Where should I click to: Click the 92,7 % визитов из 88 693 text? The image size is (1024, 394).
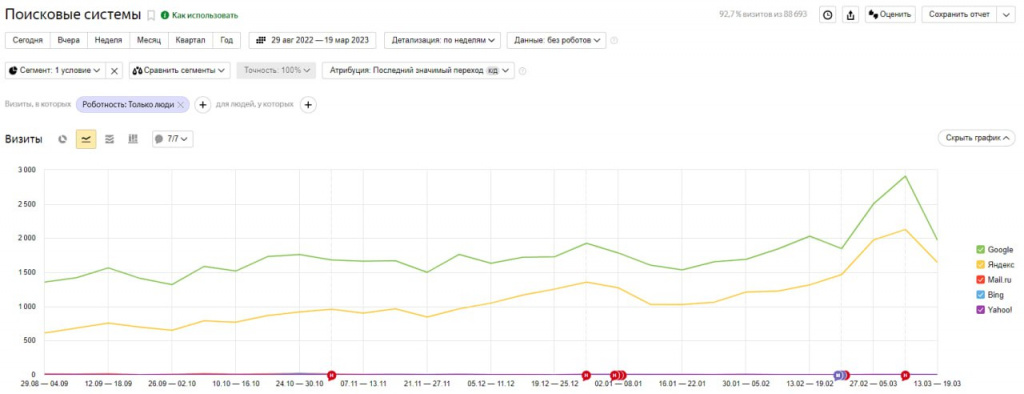tap(763, 14)
